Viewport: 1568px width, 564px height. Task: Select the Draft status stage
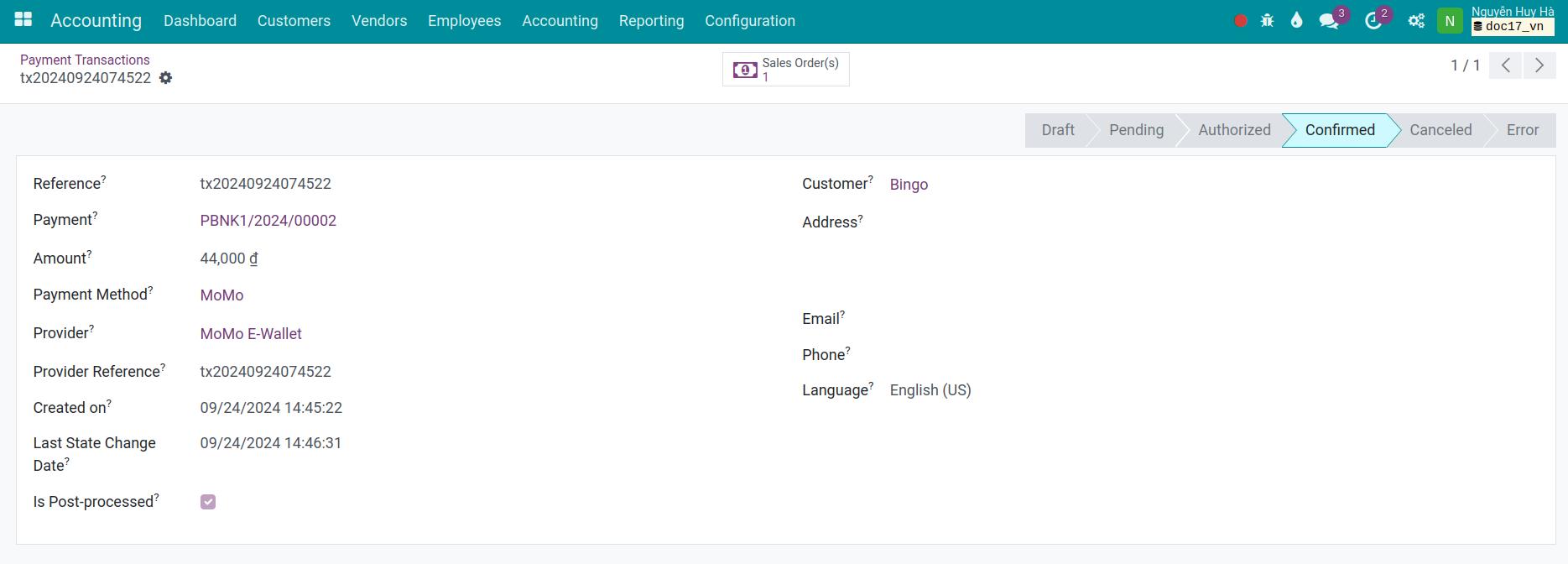[1058, 130]
